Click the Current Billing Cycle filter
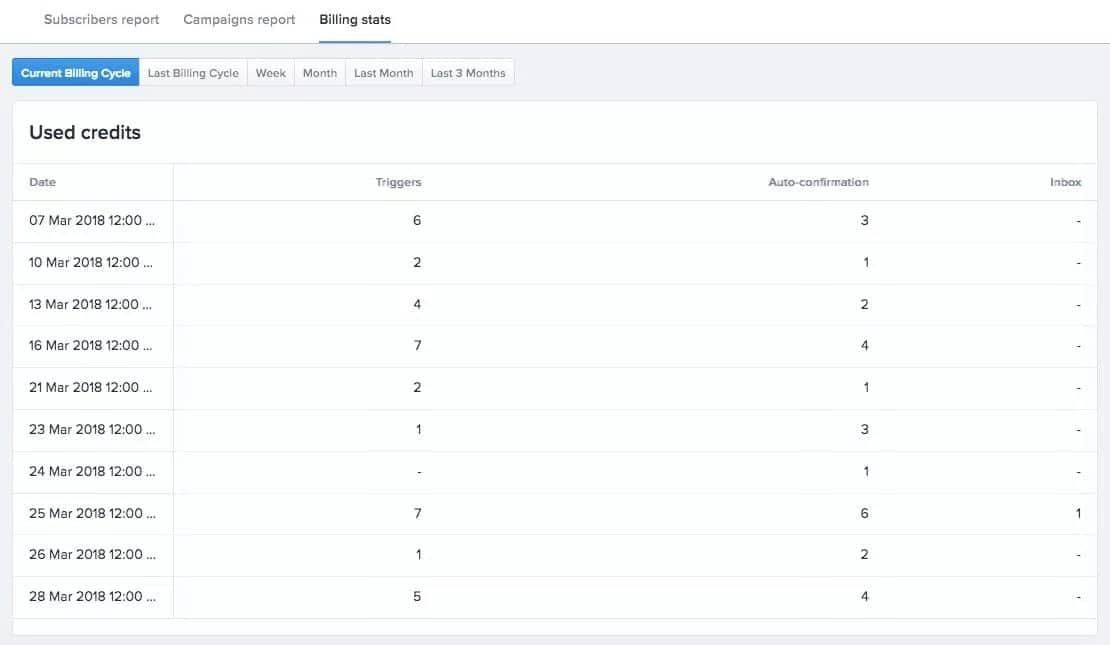This screenshot has height=645, width=1110. 76,73
